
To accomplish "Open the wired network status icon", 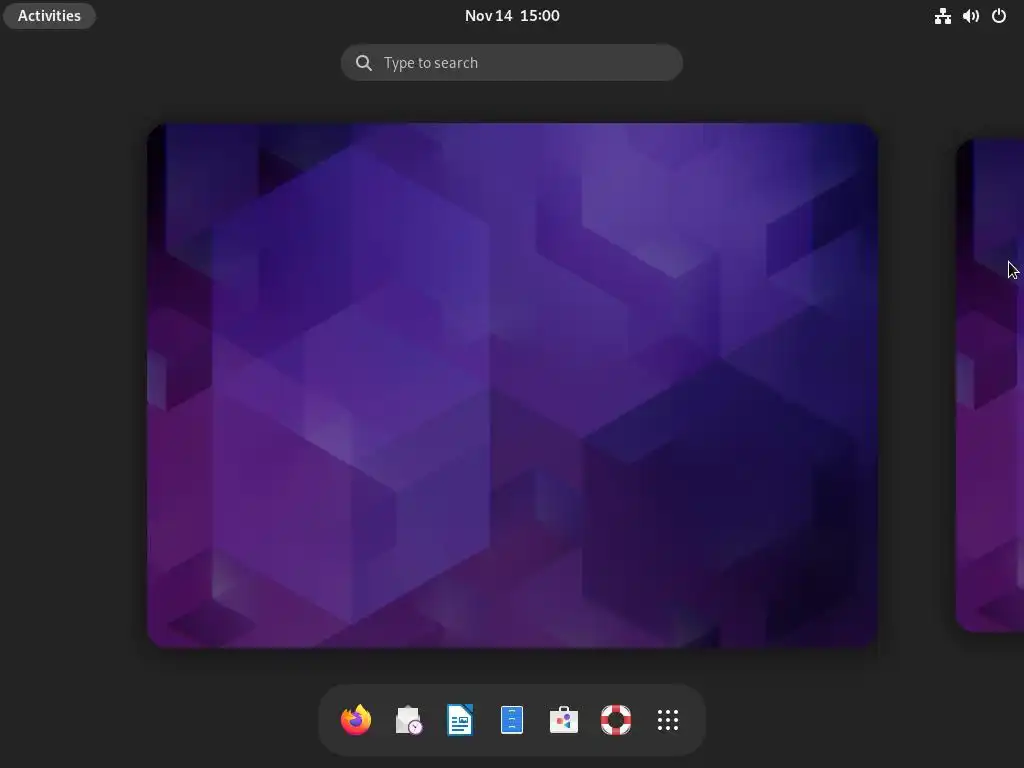I will tap(942, 16).
